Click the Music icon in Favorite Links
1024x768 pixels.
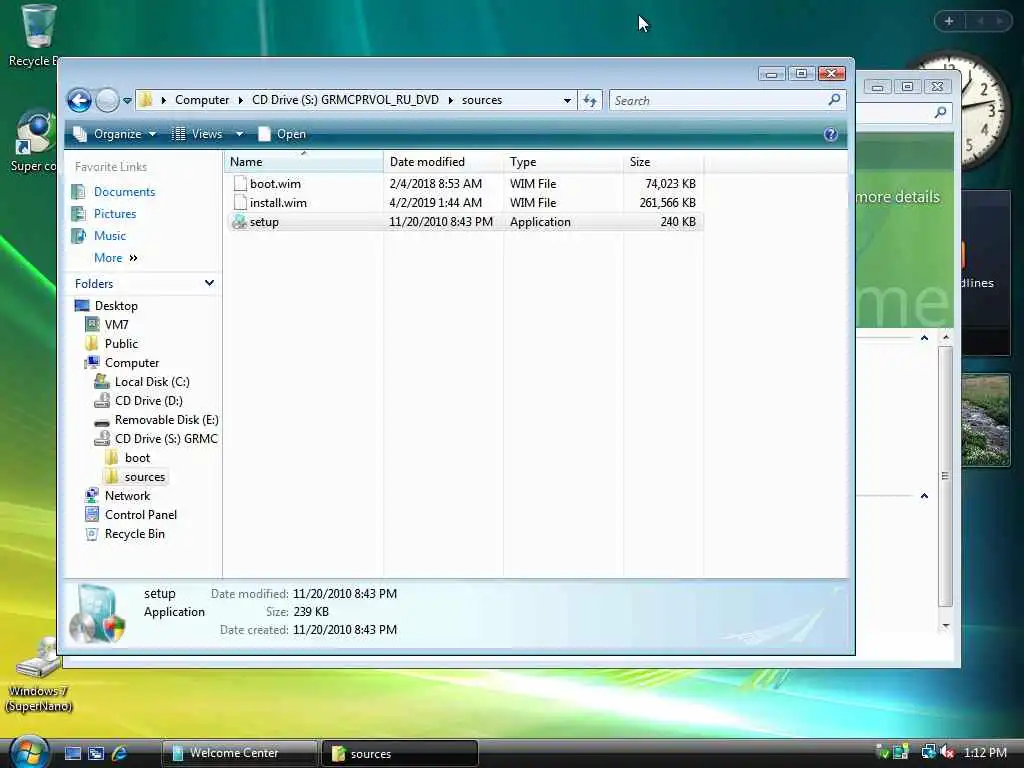(78, 236)
